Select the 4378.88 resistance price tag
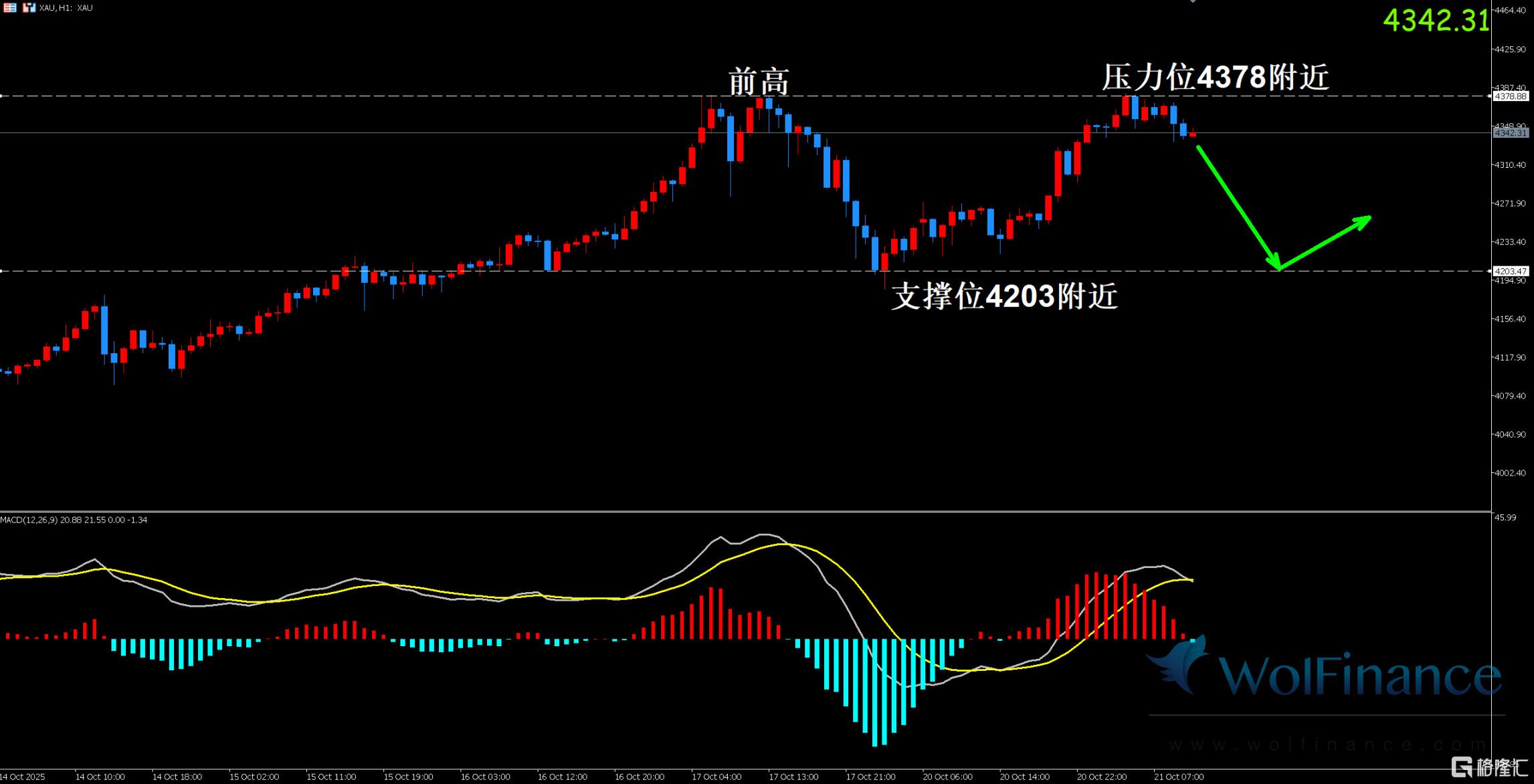The image size is (1534, 784). click(x=1511, y=96)
